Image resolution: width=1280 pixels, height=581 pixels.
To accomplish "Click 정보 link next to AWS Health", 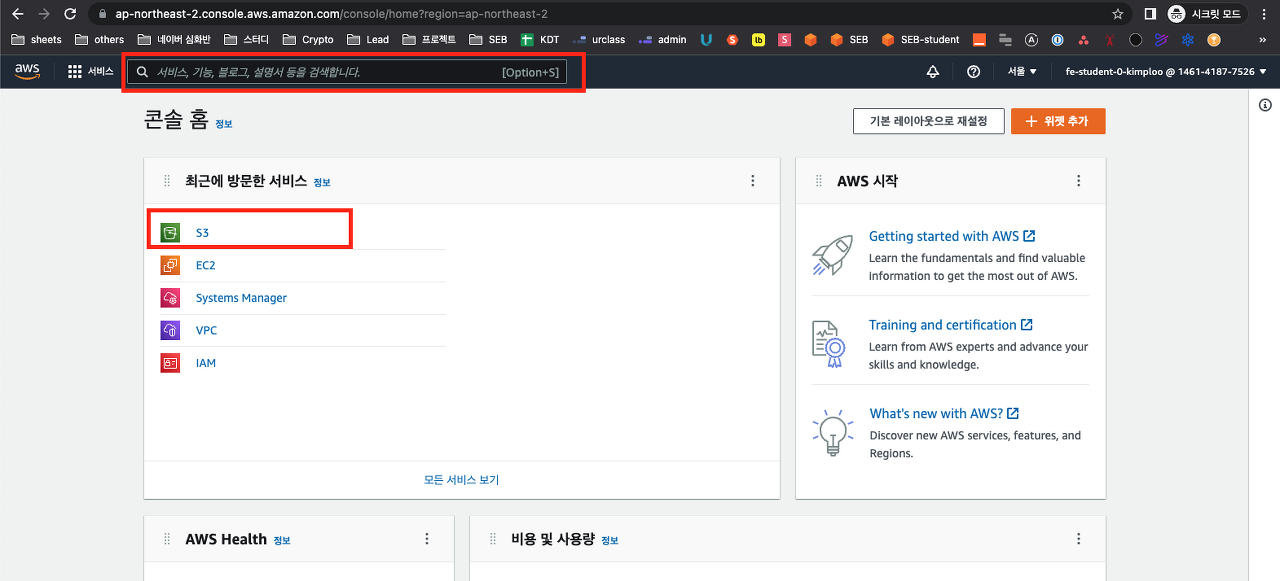I will point(282,541).
